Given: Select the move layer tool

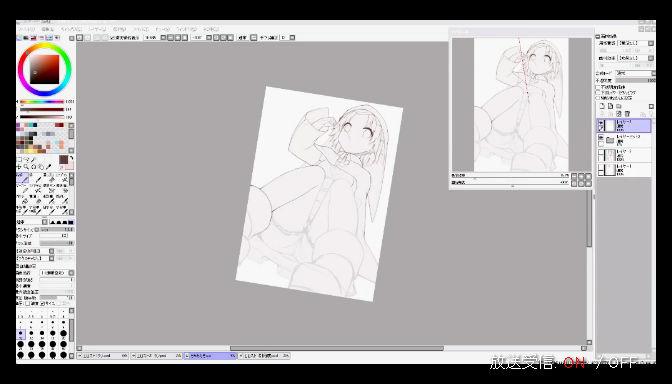Looking at the screenshot, I should pos(19,166).
